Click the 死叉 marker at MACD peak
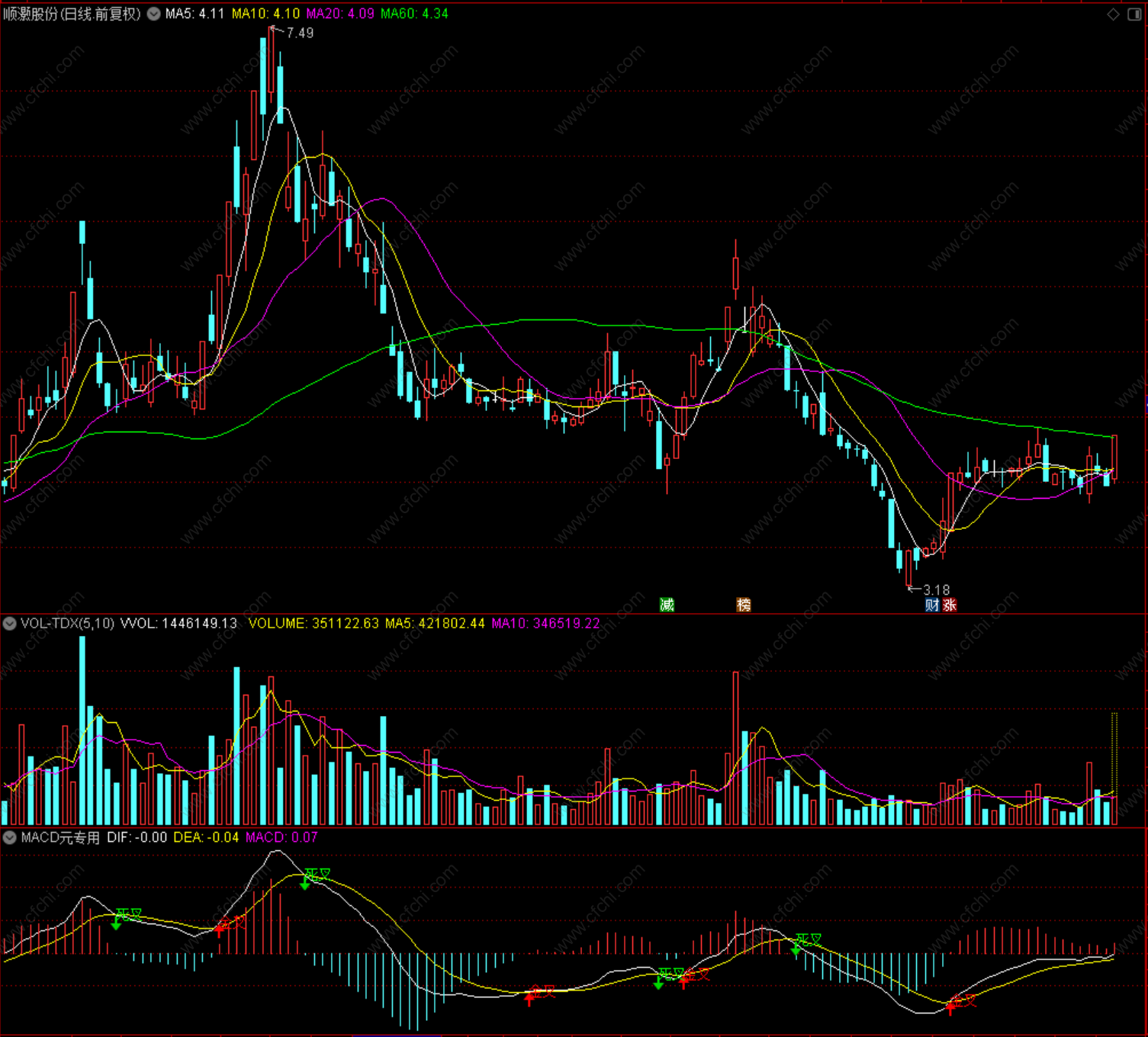Screen dimensions: 1148x1037 317,874
